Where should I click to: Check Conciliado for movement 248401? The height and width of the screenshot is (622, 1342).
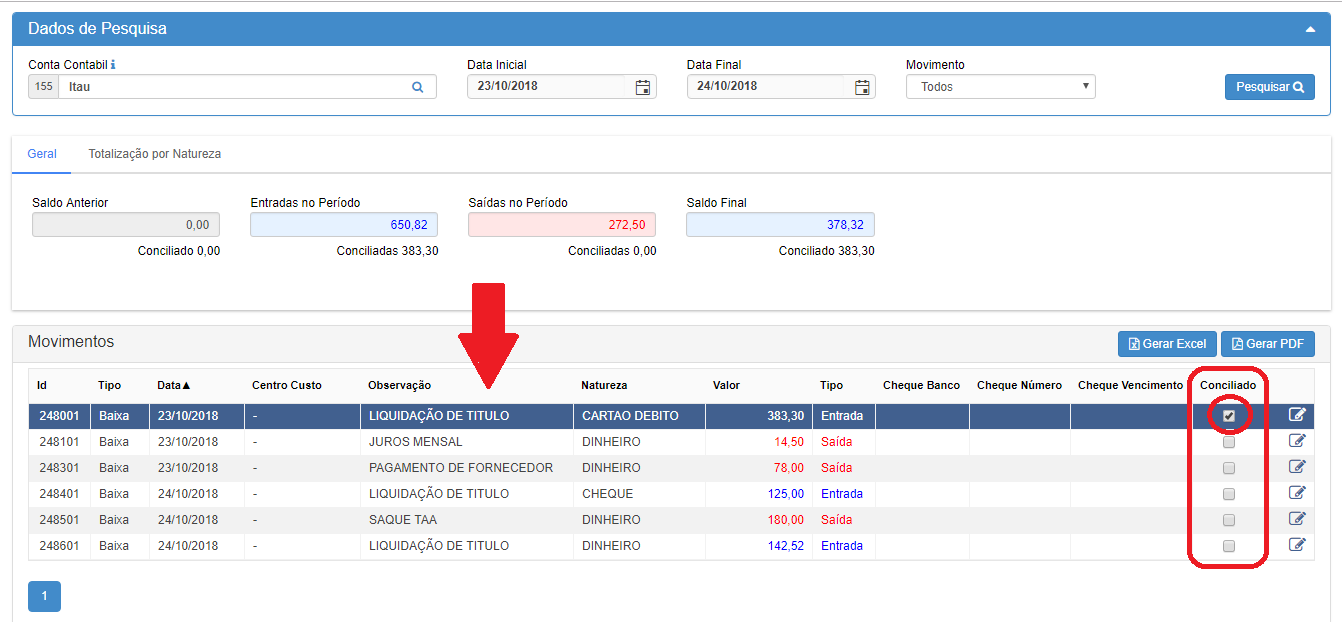click(x=1229, y=494)
